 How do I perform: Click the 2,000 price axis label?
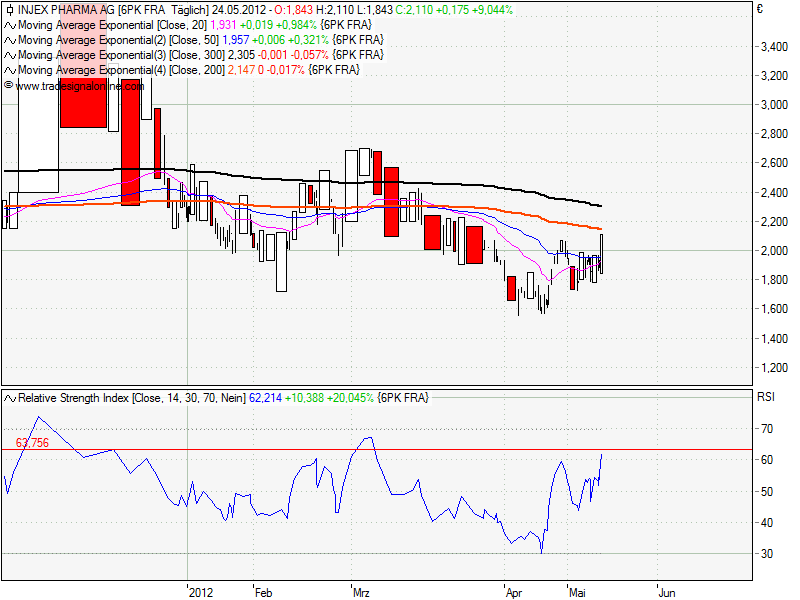(774, 251)
